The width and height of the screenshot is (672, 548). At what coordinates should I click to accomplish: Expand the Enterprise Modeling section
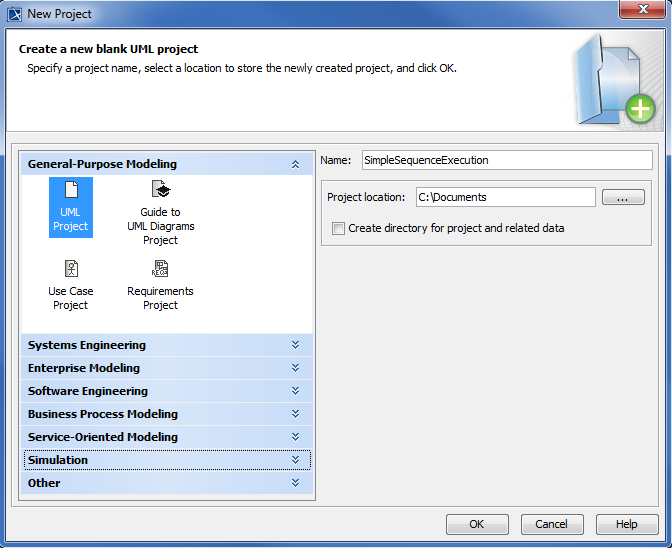pos(167,368)
